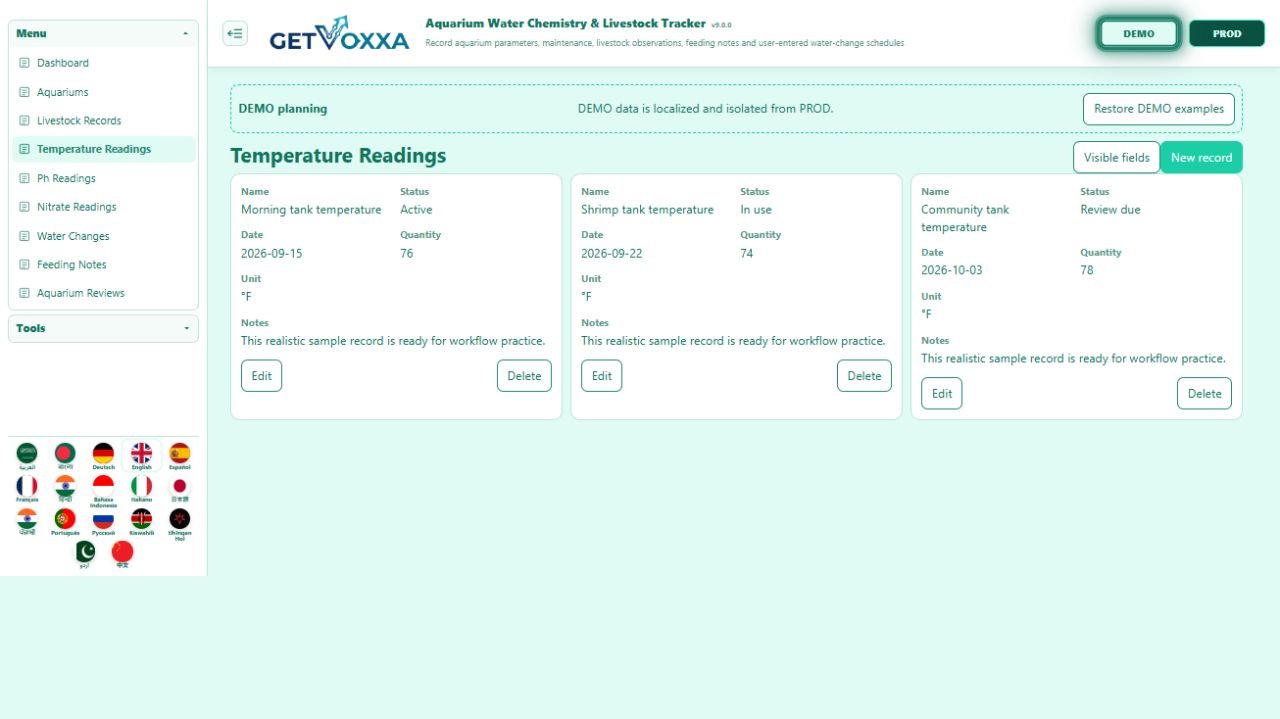Create a New record
1280x719 pixels.
[1201, 157]
